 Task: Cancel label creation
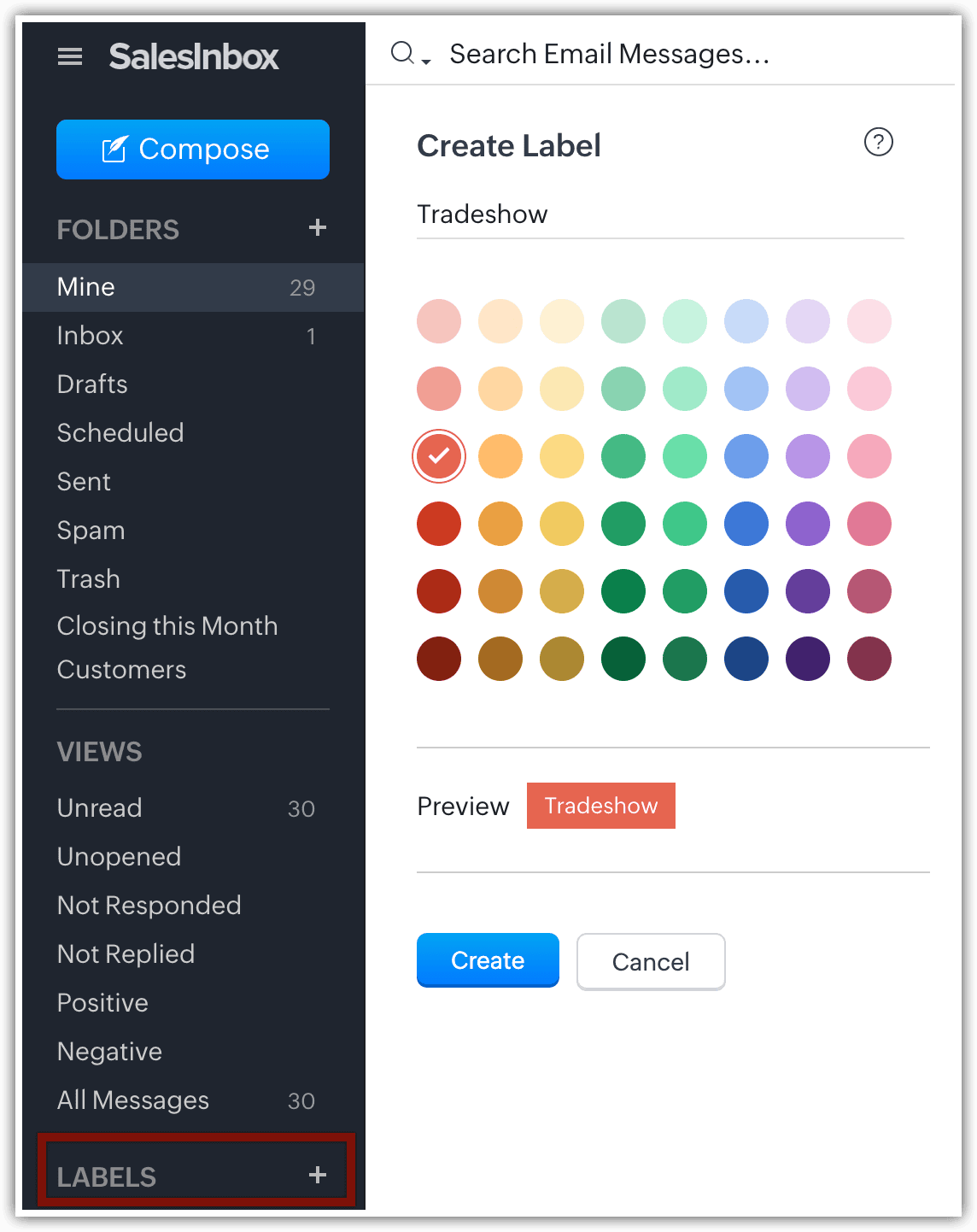651,962
